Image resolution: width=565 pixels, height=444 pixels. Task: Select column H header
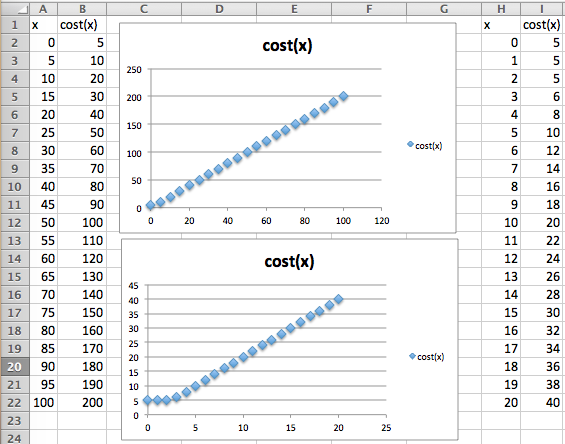[x=501, y=9]
